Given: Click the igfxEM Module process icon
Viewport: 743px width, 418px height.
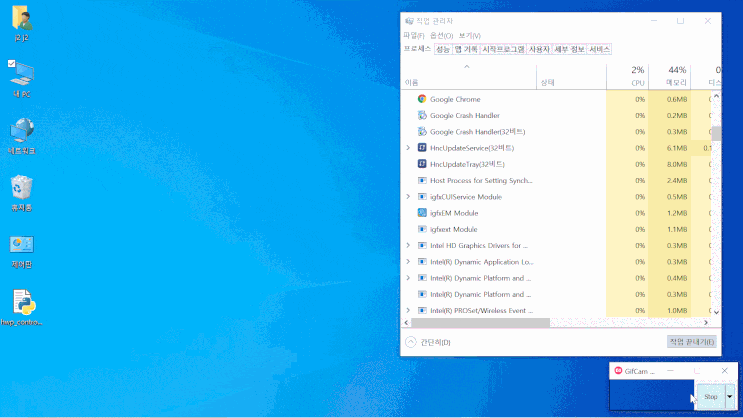Looking at the screenshot, I should [x=422, y=213].
